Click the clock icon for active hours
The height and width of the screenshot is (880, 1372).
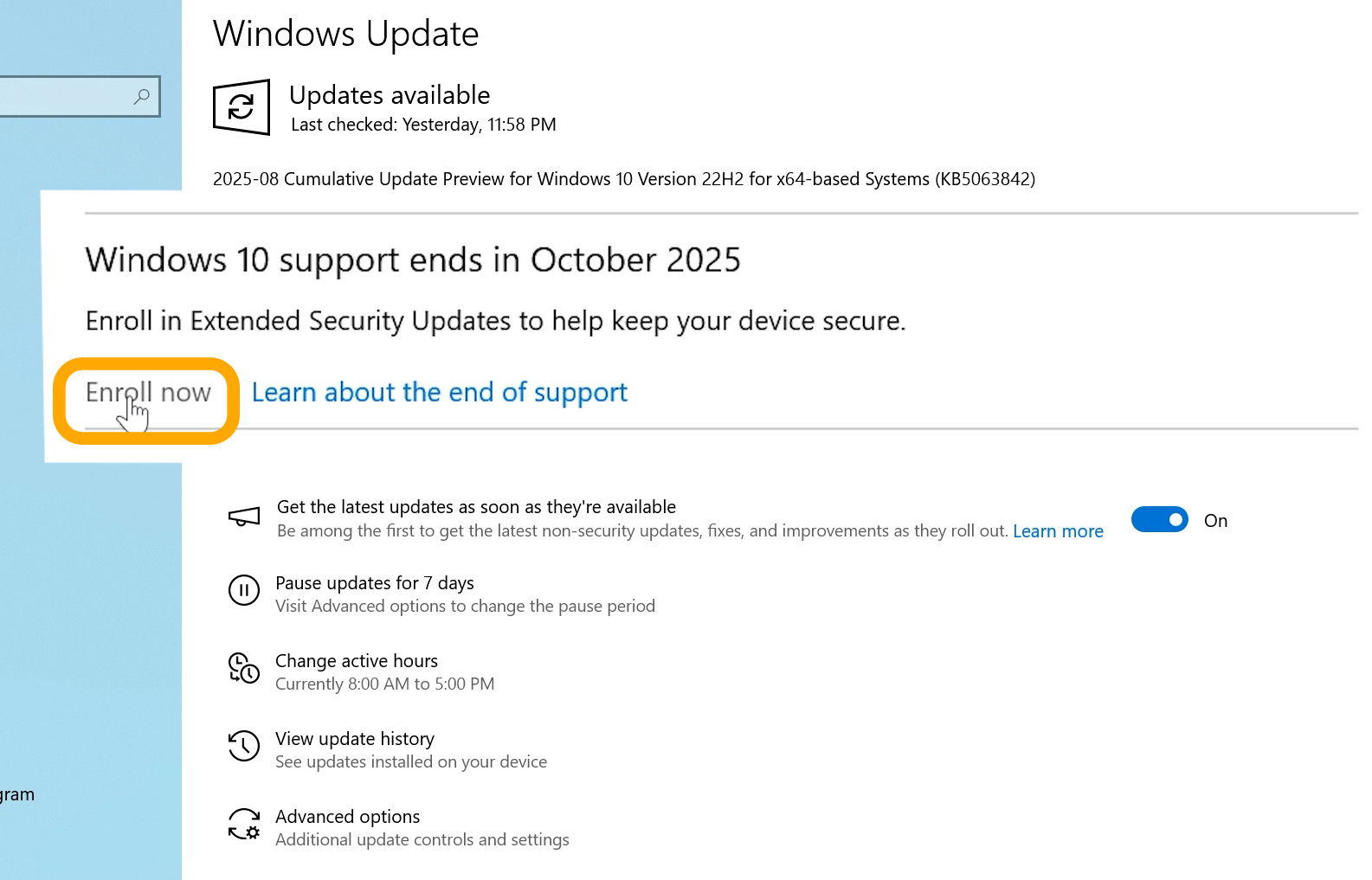tap(243, 669)
